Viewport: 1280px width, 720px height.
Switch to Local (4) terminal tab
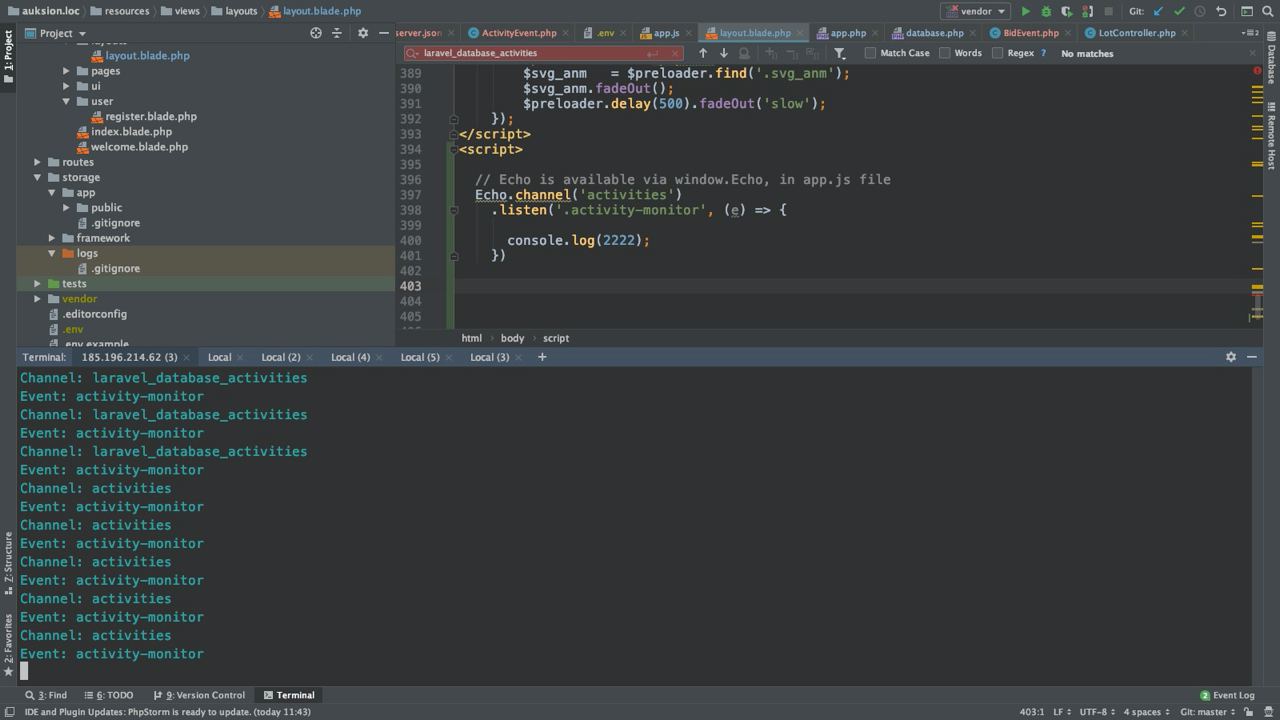(x=350, y=357)
